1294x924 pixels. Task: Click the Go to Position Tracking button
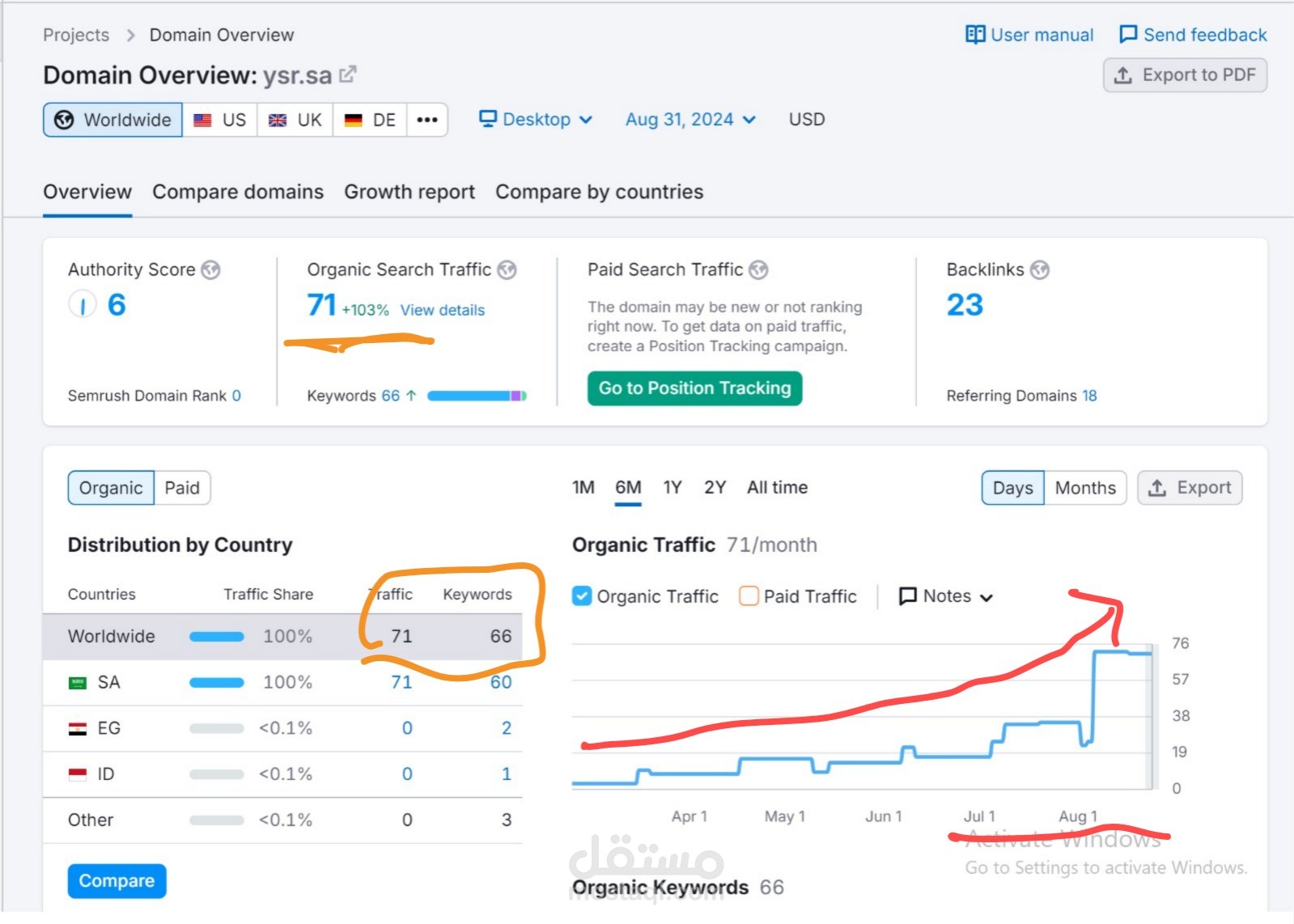pos(694,388)
